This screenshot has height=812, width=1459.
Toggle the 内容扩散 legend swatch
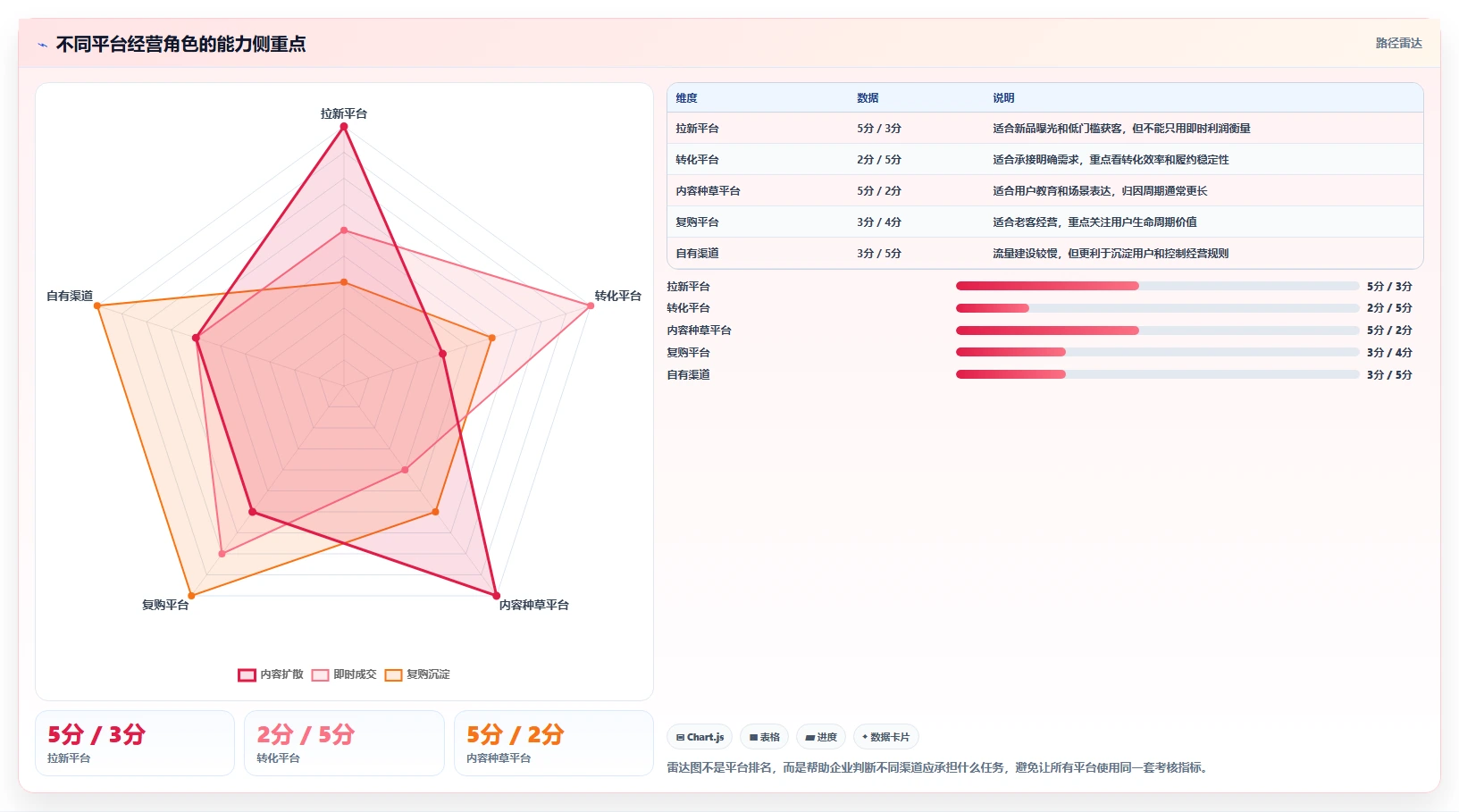click(247, 674)
